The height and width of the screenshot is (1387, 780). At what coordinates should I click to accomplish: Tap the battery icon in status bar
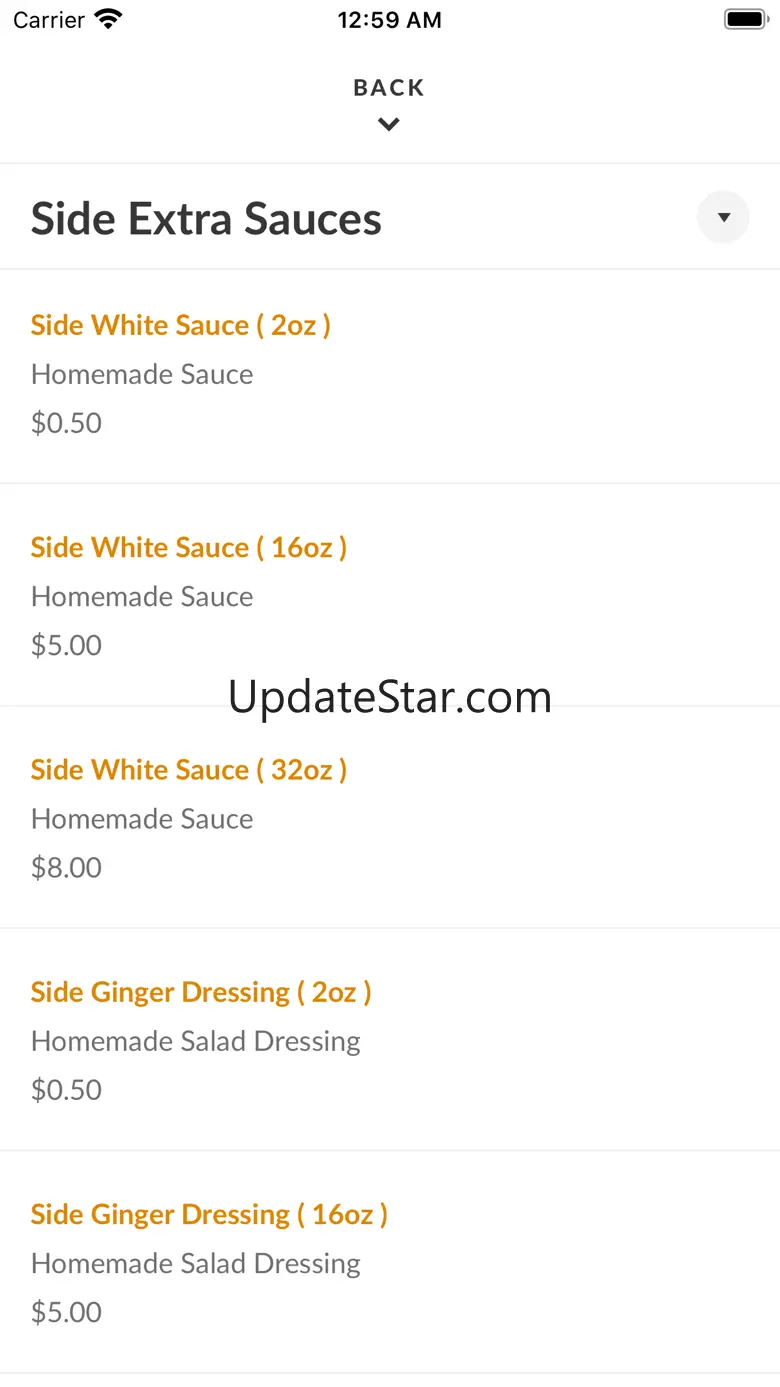point(744,20)
